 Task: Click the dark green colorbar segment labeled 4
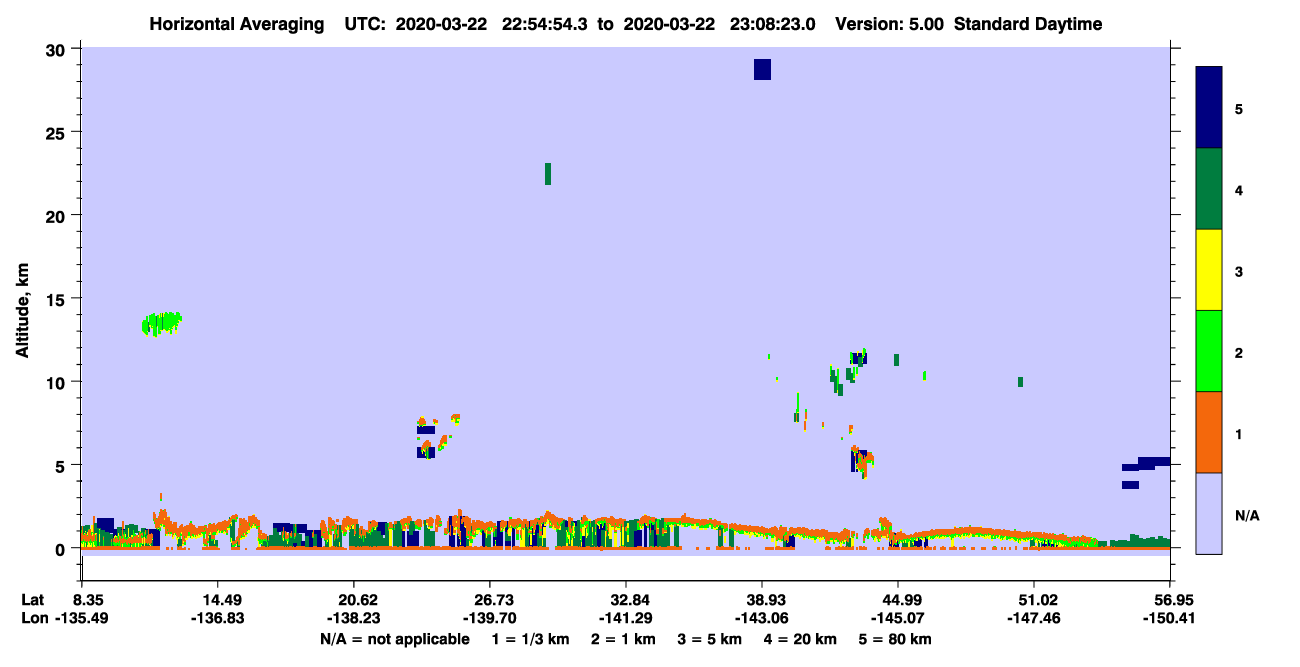tap(1209, 189)
